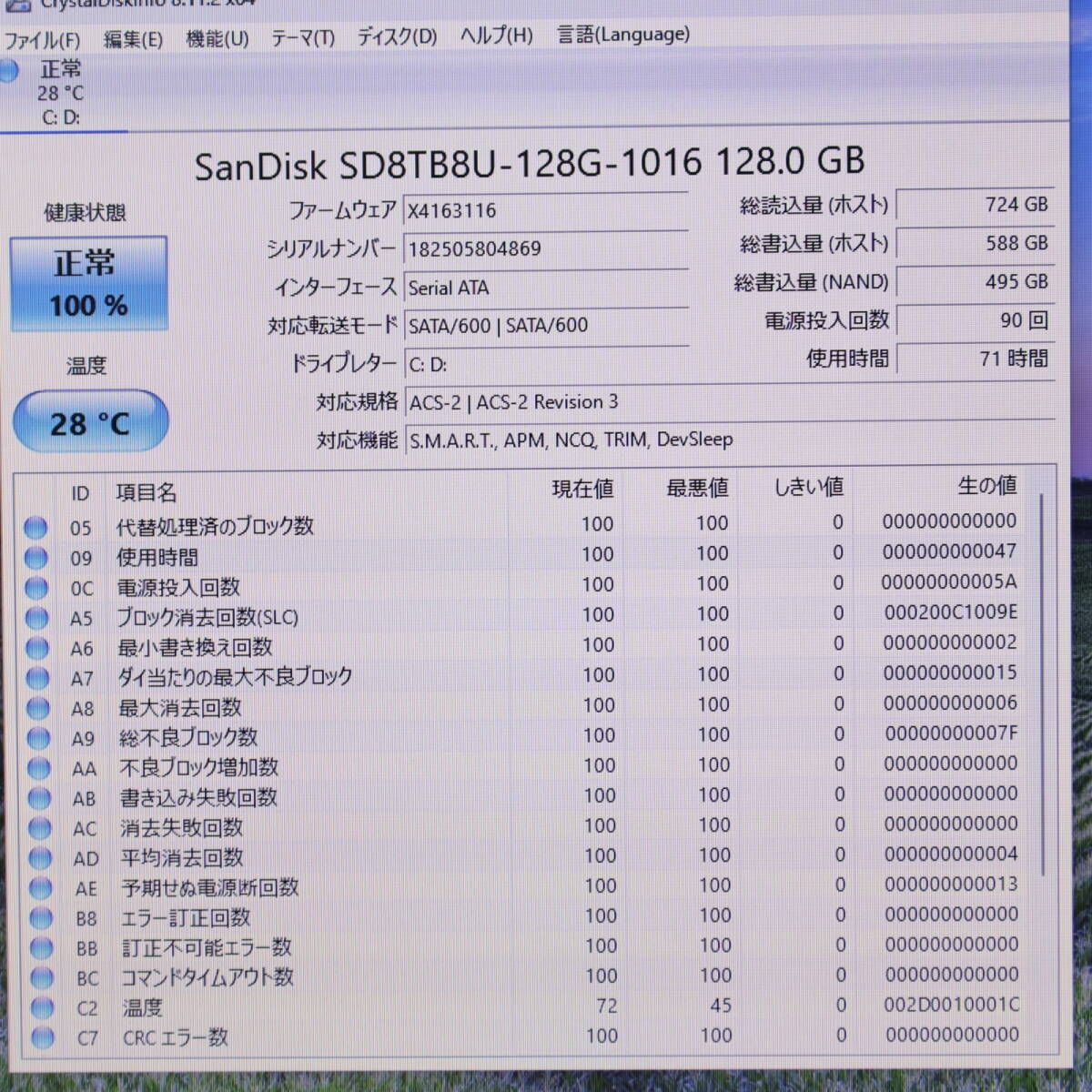Screen dimensions: 1092x1092
Task: Click total NAND writes value 495 GB
Action: click(975, 282)
